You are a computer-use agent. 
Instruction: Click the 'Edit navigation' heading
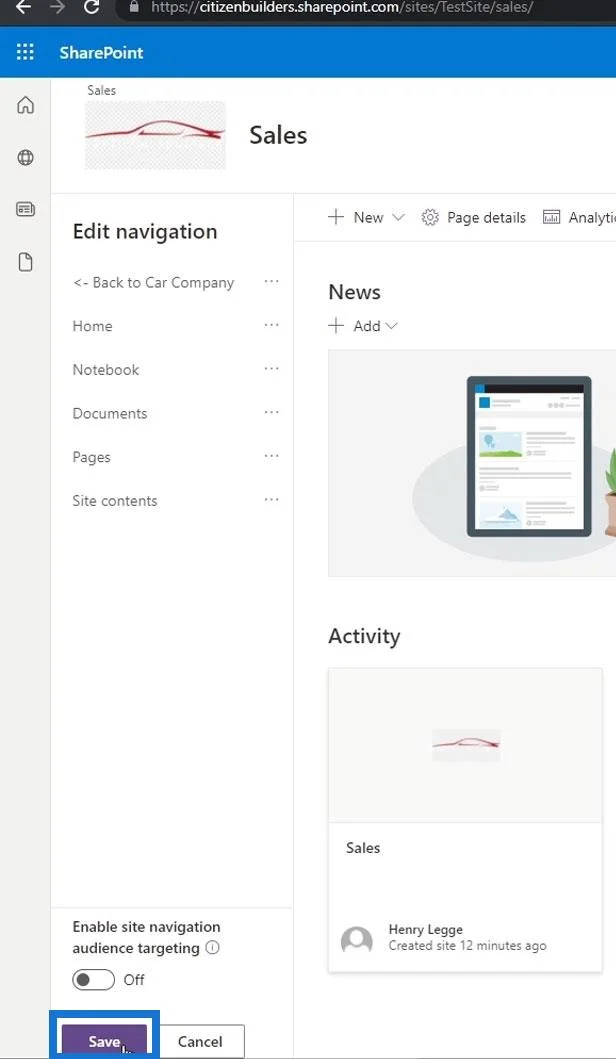145,232
